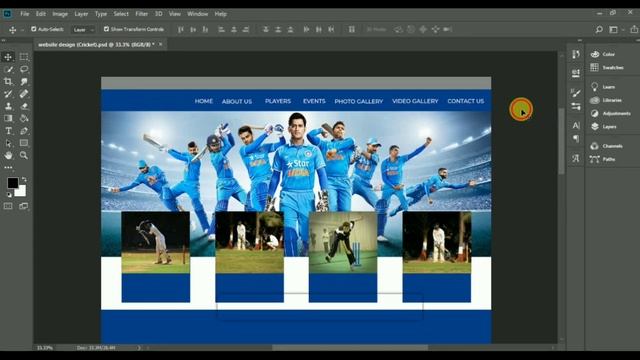Click HOME in the website mockup
Image resolution: width=640 pixels, height=360 pixels.
coord(204,101)
